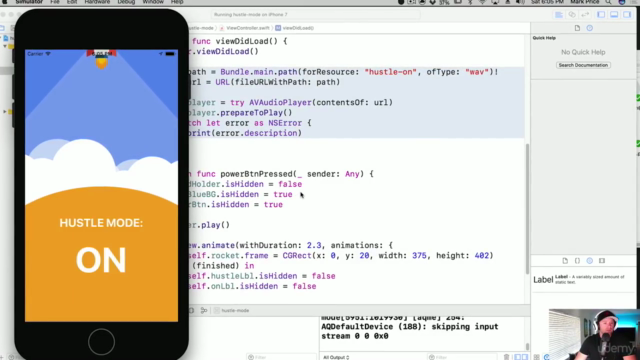640x360 pixels.
Task: Open the Assistant editor in Xcode toolbar
Action: [572, 15]
